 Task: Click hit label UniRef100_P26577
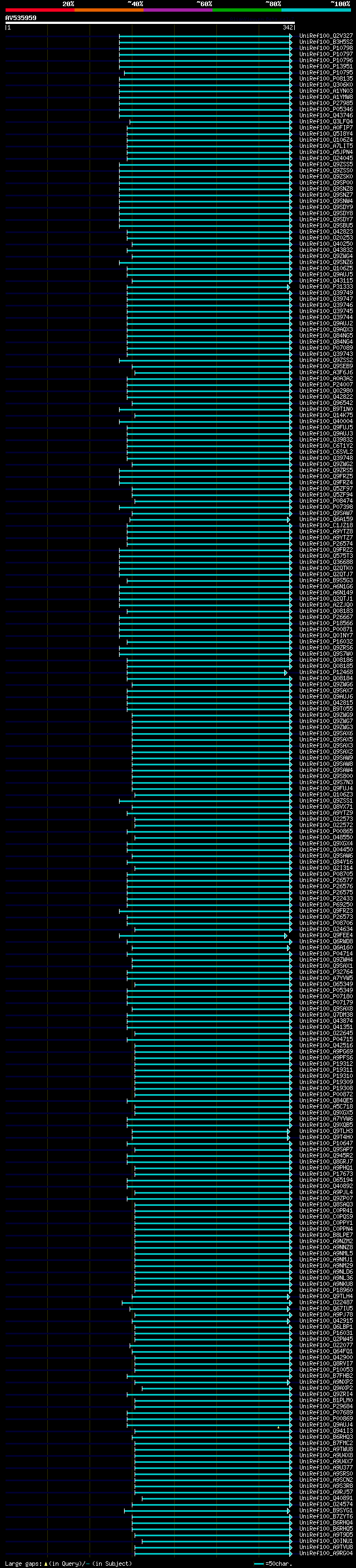coord(326,880)
